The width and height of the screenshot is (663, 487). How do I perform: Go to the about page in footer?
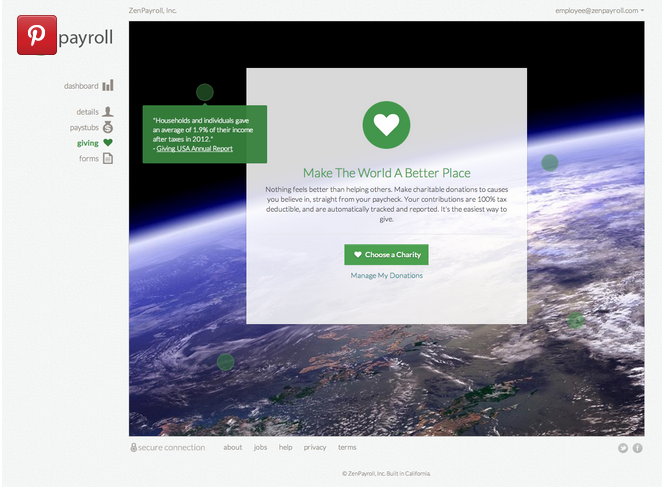click(232, 448)
